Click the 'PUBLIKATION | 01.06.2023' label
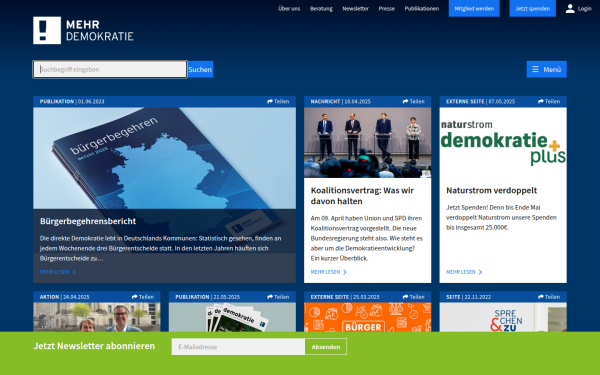Viewport: 600px width, 375px height. coord(72,101)
